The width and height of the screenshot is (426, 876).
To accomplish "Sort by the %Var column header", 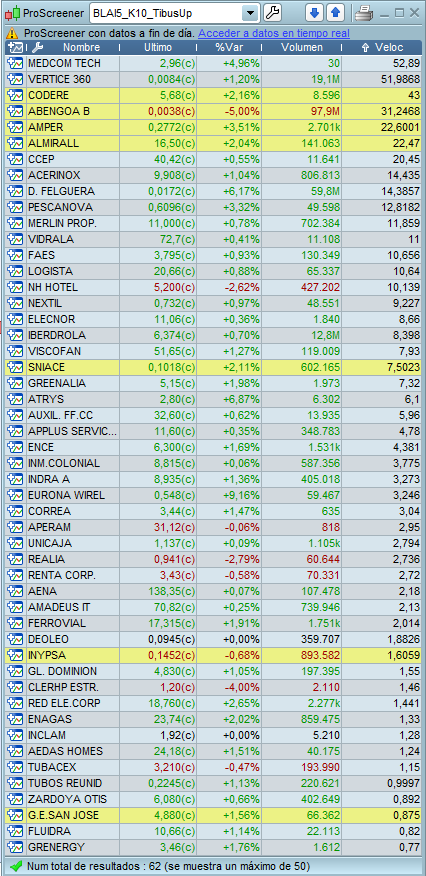I will 229,47.
